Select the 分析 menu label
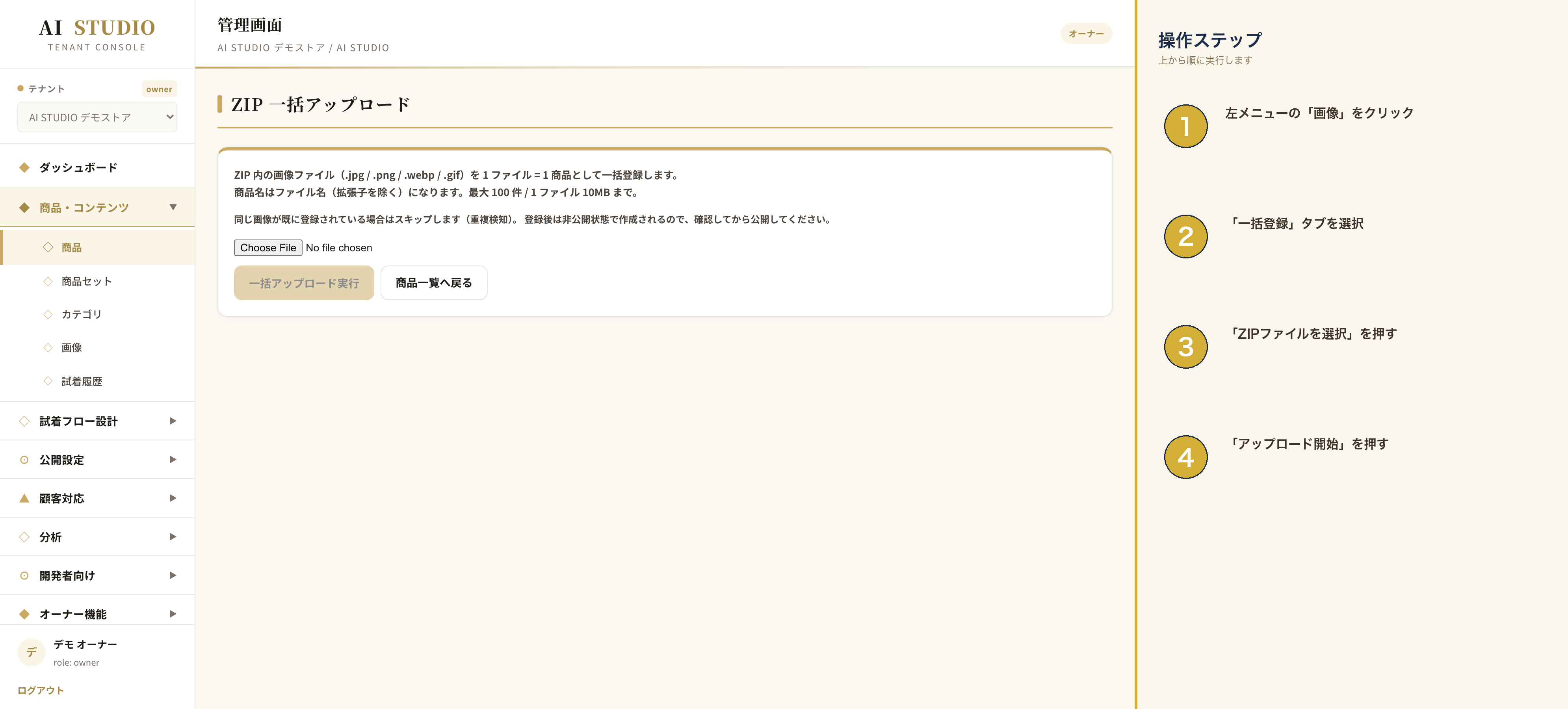The image size is (1568, 709). (50, 537)
